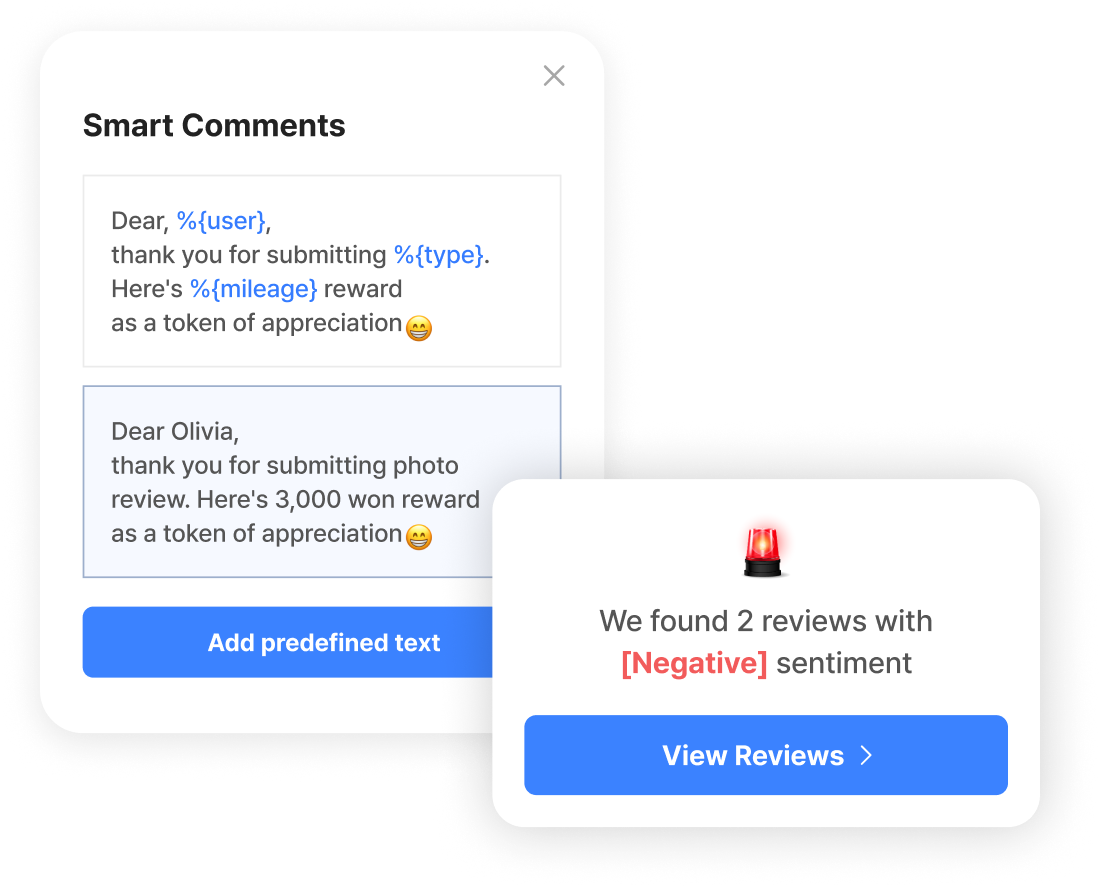This screenshot has width=1100, height=888.
Task: Open the Smart Comments panel header
Action: (214, 125)
